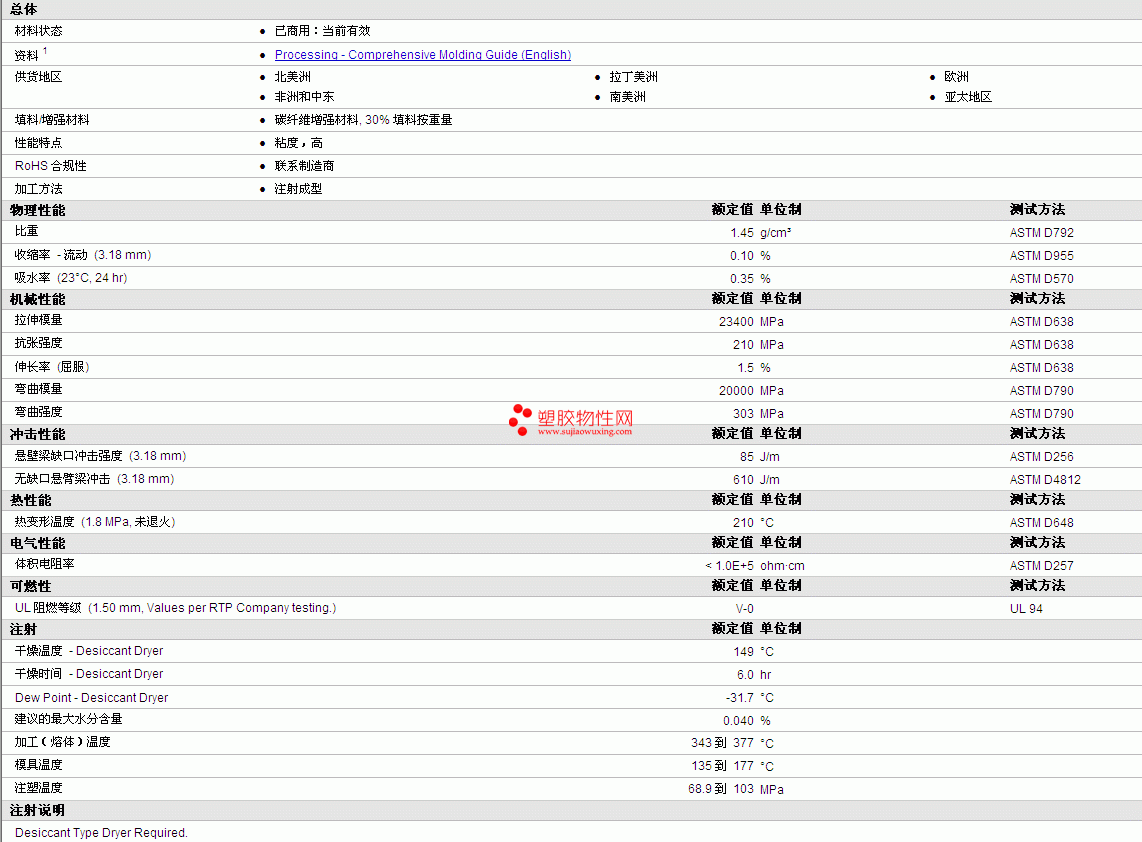This screenshot has width=1142, height=842.
Task: Click the 物理性能 section header
Action: pyautogui.click(x=38, y=210)
